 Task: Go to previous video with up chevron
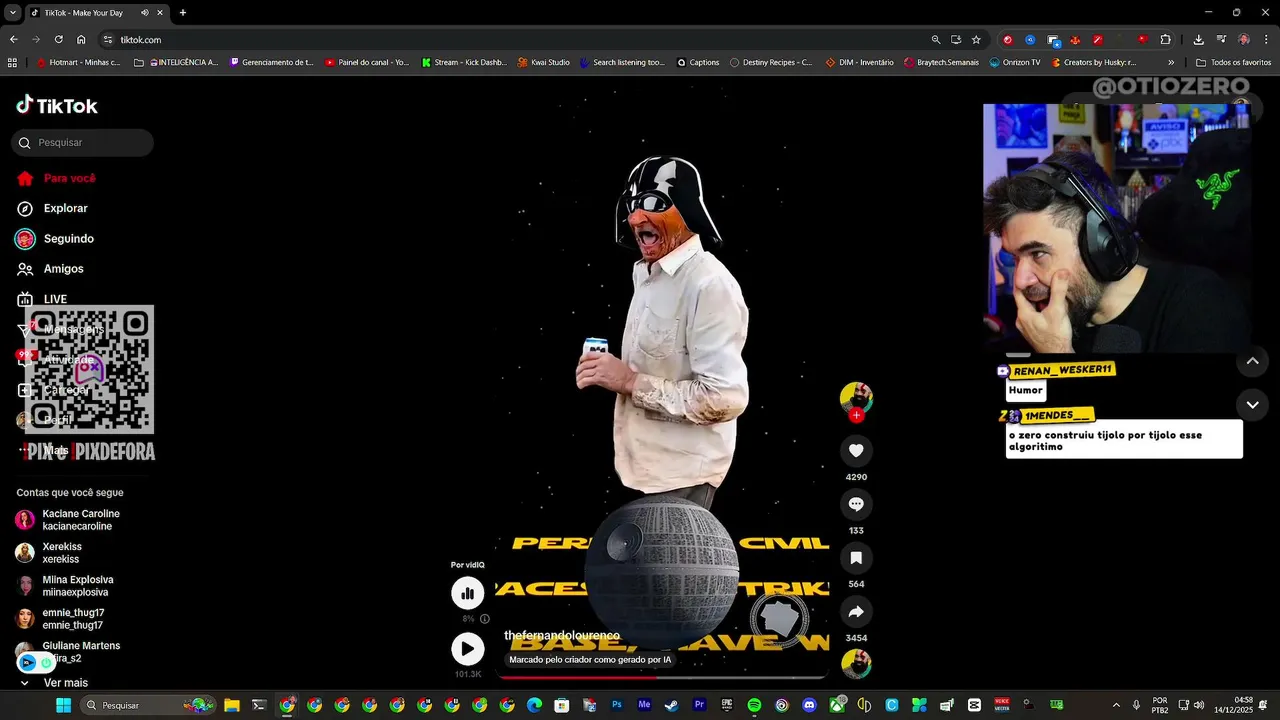[1252, 361]
